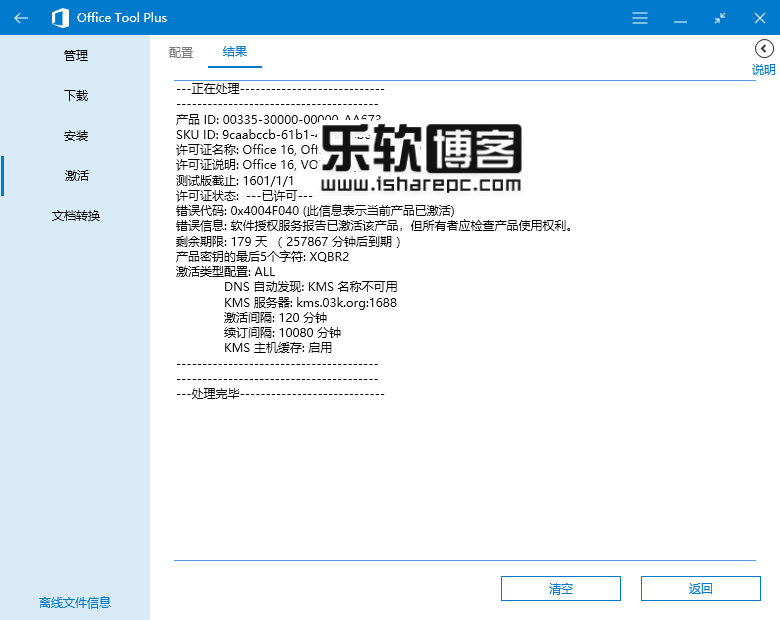
Task: Click the KMS 主机缓存: 启用 line
Action: coord(278,347)
